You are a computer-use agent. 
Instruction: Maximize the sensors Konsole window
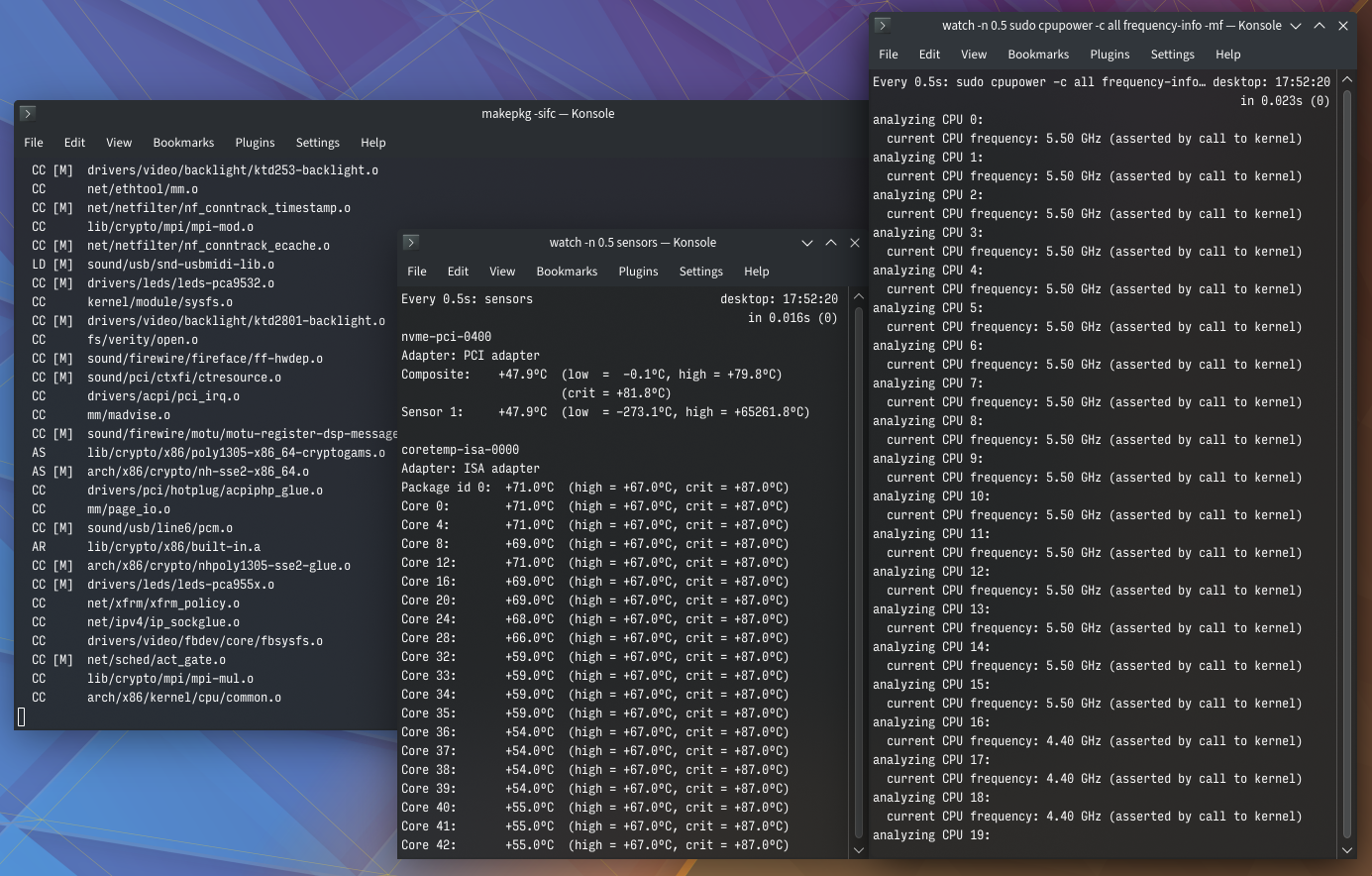831,243
